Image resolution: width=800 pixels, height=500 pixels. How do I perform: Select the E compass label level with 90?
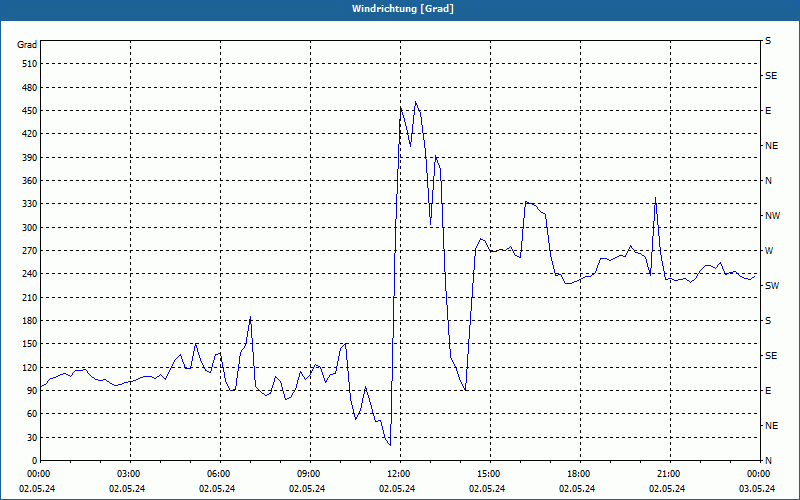coord(768,391)
